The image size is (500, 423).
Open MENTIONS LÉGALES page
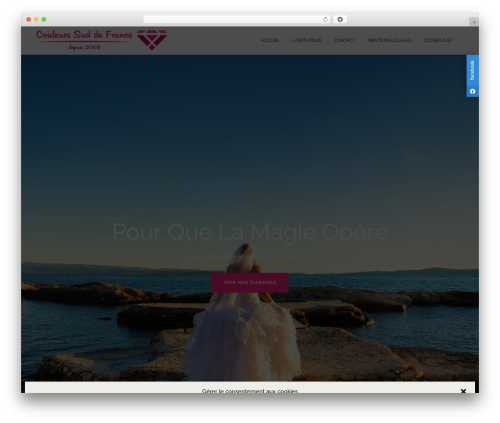coord(389,40)
